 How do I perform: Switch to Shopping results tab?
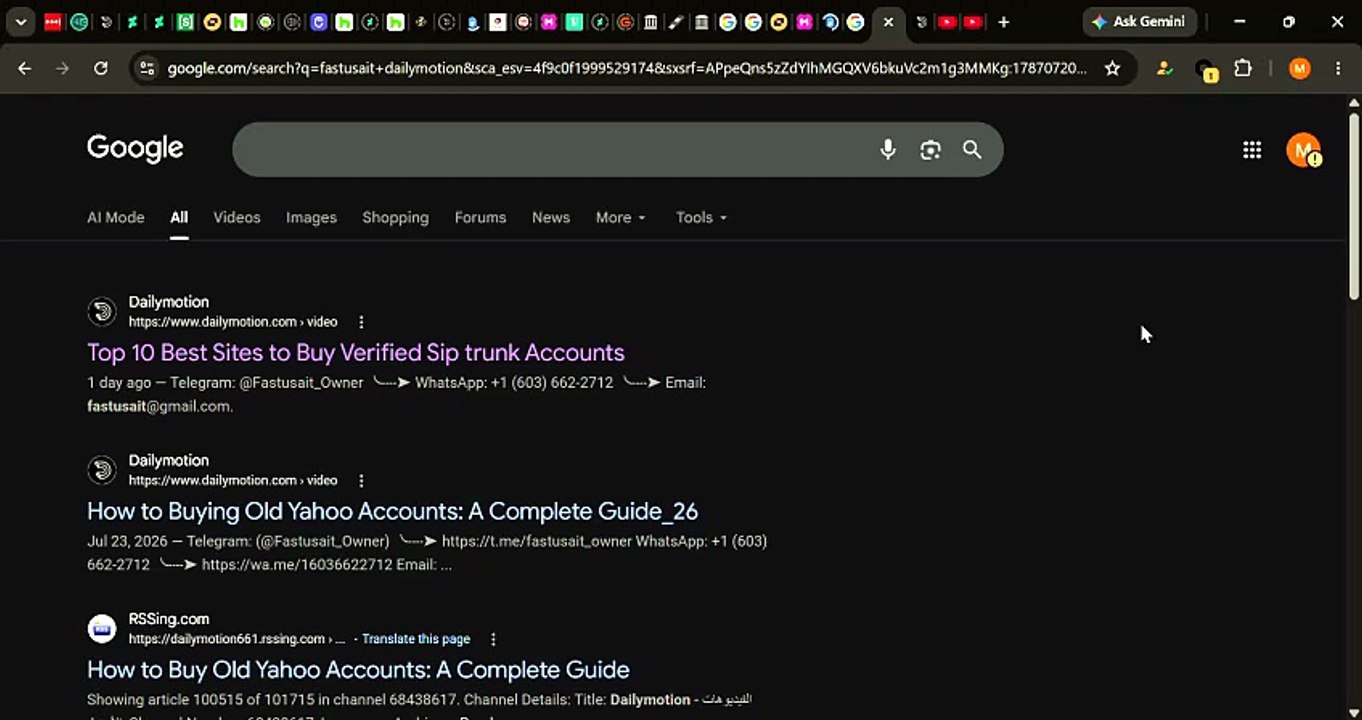(x=395, y=217)
